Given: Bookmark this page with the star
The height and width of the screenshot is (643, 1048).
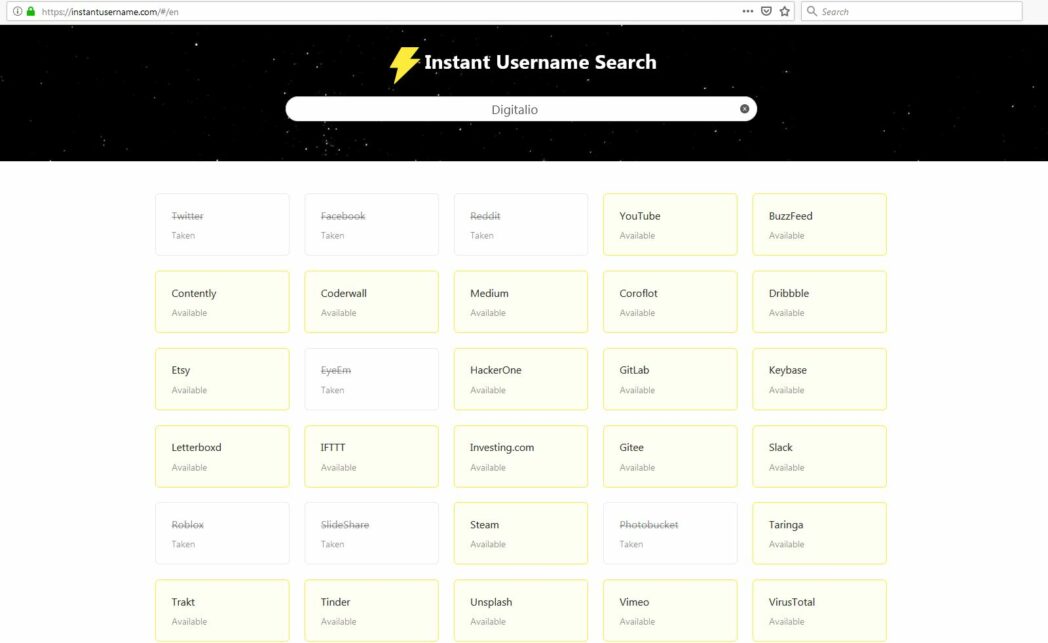Looking at the screenshot, I should coord(785,11).
